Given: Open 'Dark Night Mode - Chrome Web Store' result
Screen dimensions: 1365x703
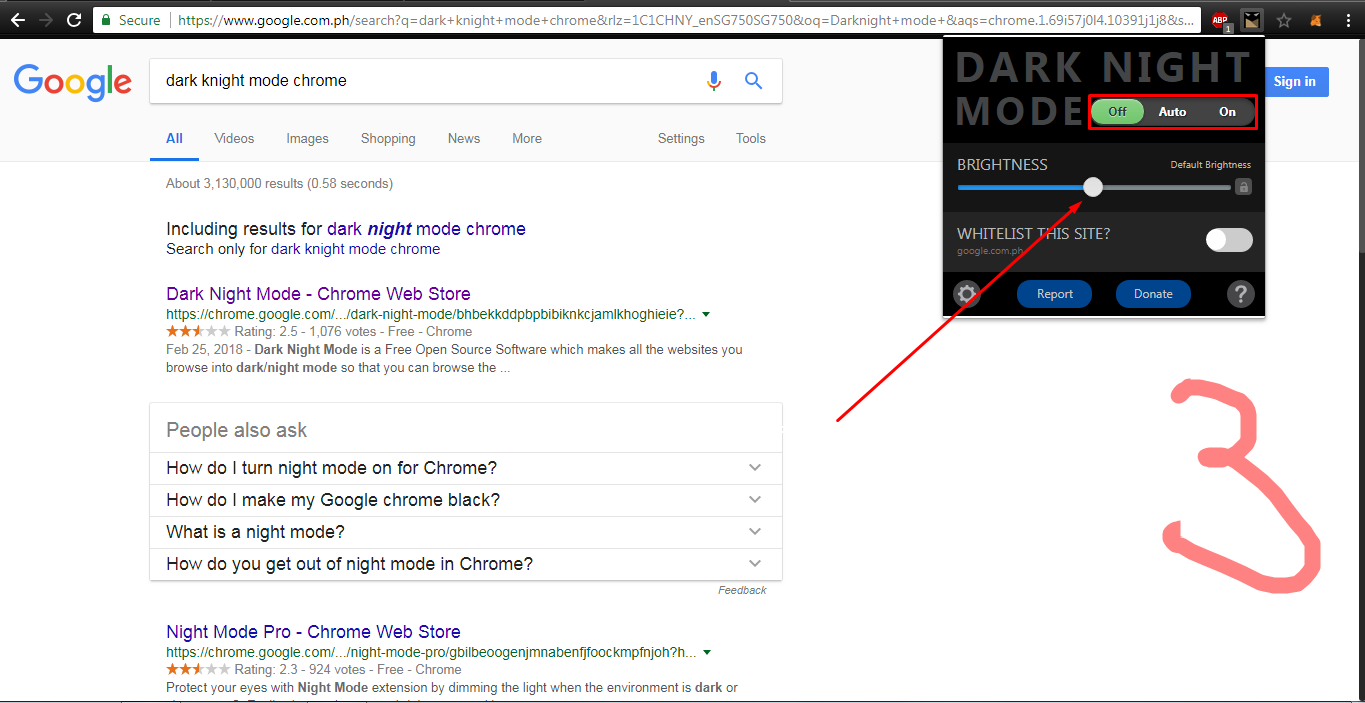Looking at the screenshot, I should 318,294.
